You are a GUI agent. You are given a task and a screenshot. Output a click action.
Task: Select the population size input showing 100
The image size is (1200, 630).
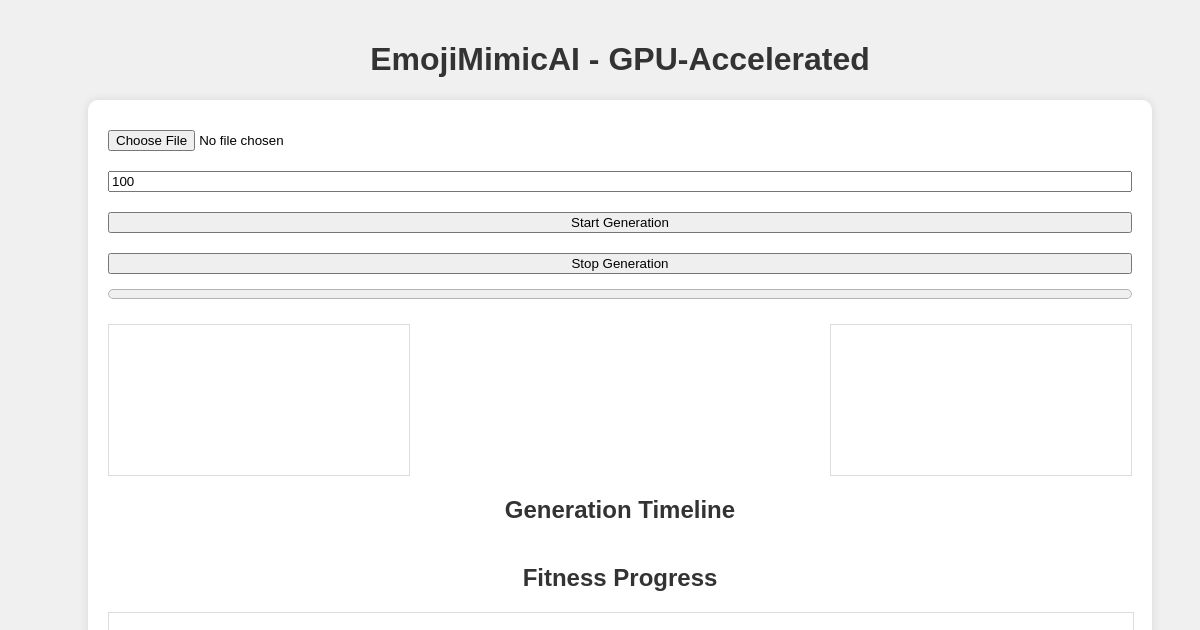620,181
